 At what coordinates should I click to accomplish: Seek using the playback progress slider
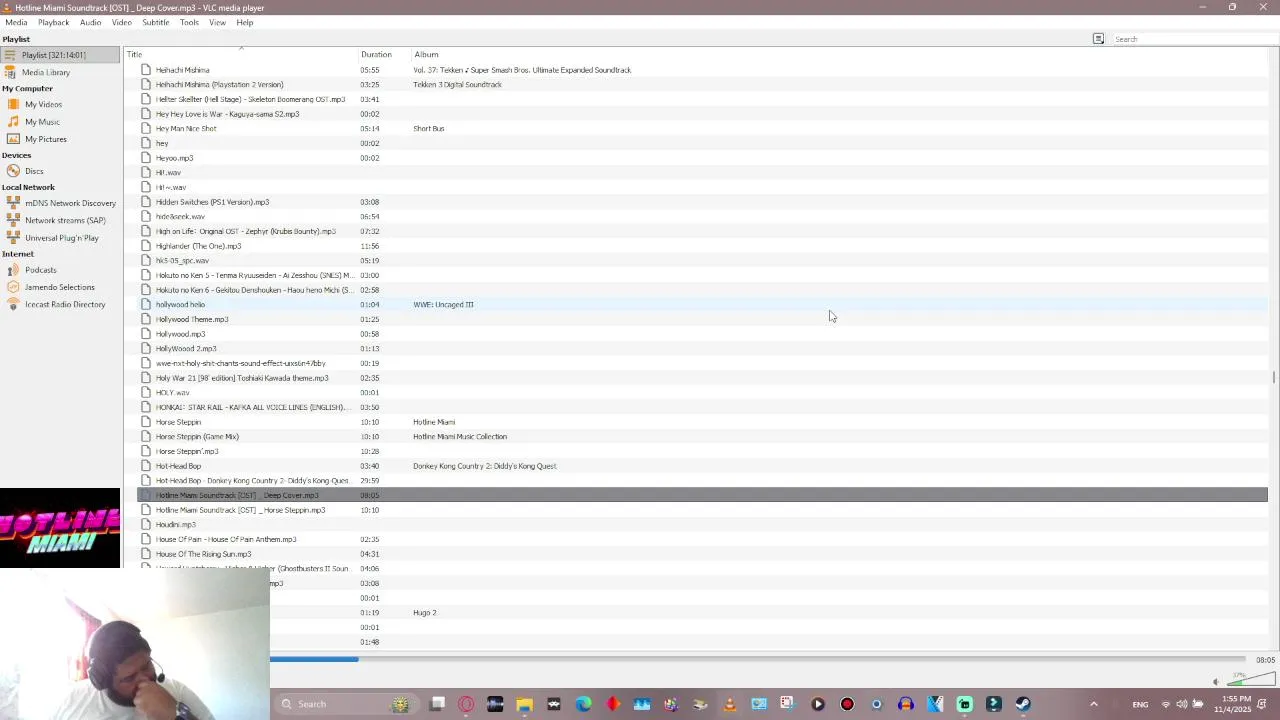tap(758, 659)
